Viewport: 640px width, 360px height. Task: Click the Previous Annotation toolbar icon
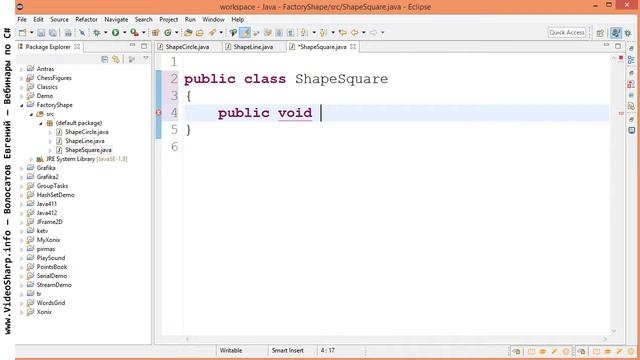(323, 33)
